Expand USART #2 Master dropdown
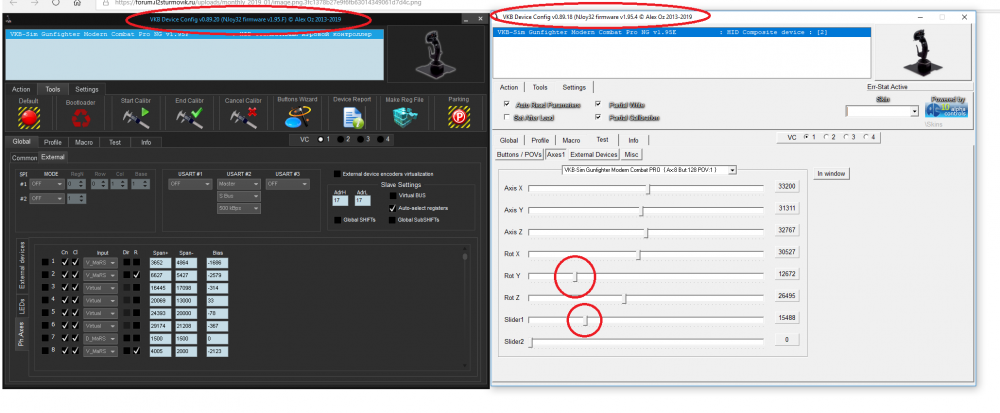 (239, 184)
